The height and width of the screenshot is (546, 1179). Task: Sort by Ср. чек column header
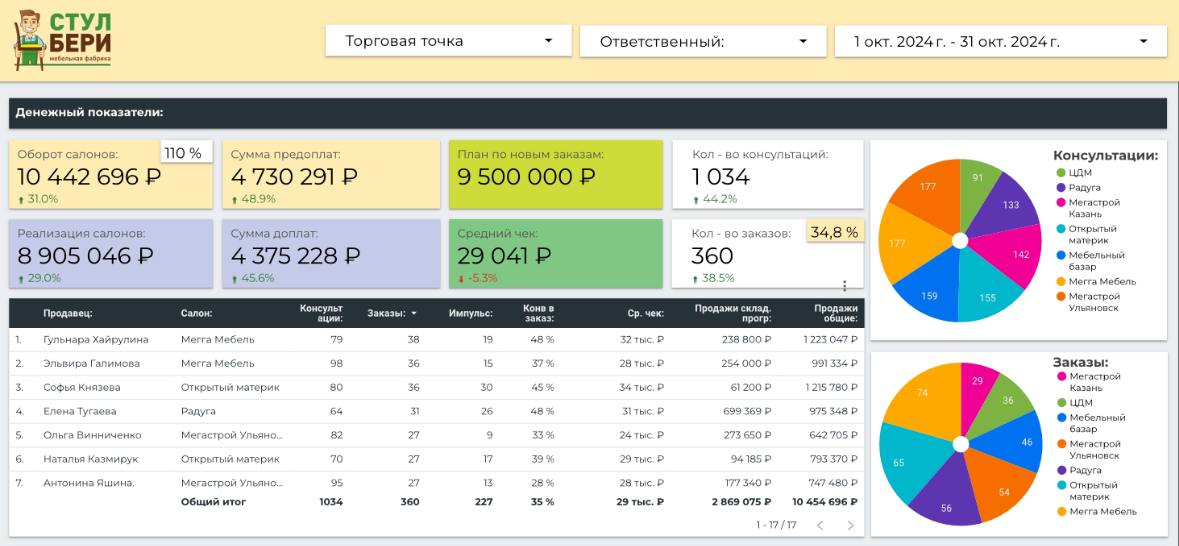click(646, 313)
